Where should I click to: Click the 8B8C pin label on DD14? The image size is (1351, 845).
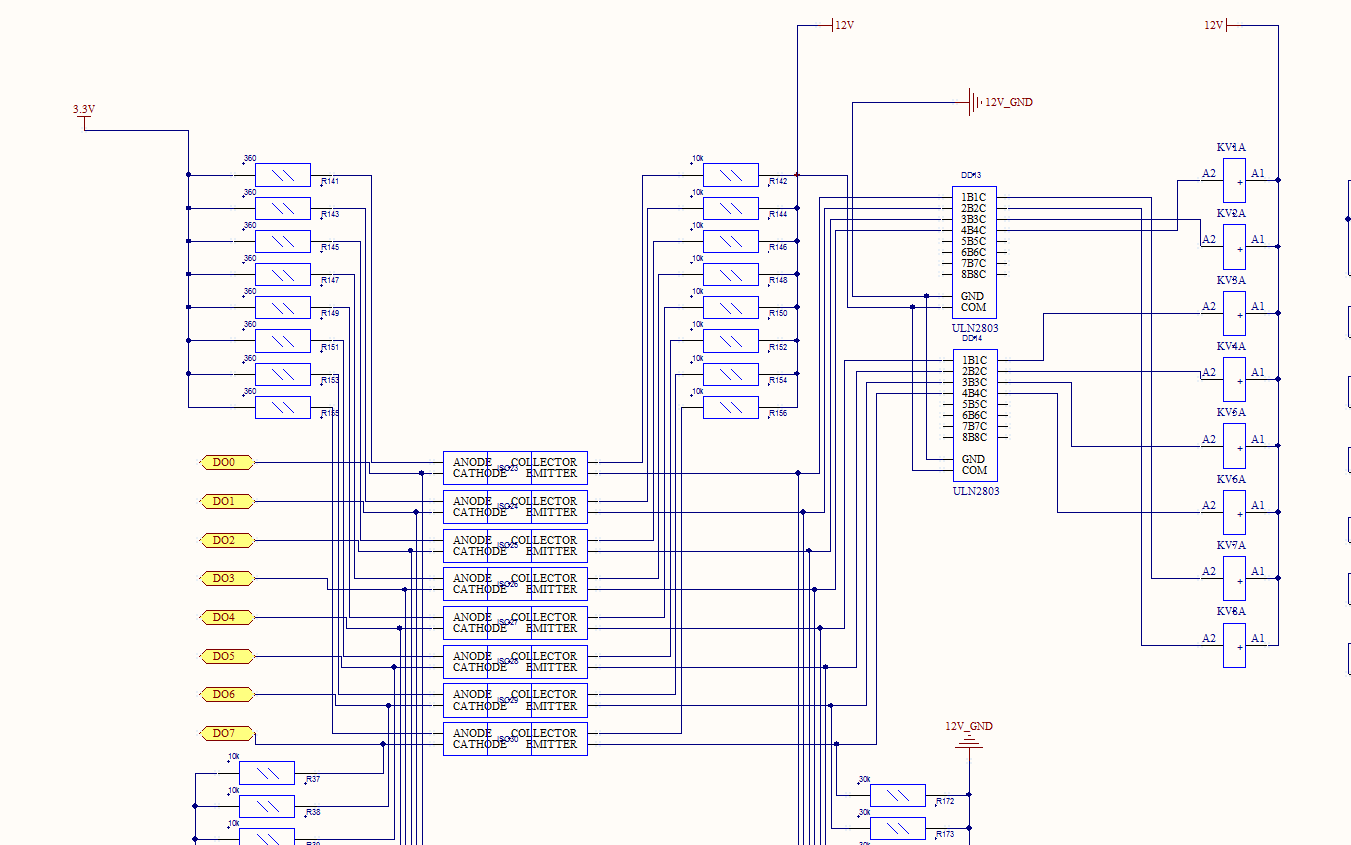(974, 437)
